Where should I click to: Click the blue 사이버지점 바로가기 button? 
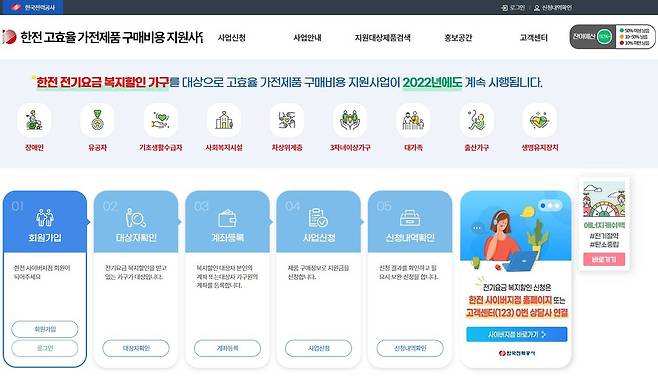[x=517, y=335]
